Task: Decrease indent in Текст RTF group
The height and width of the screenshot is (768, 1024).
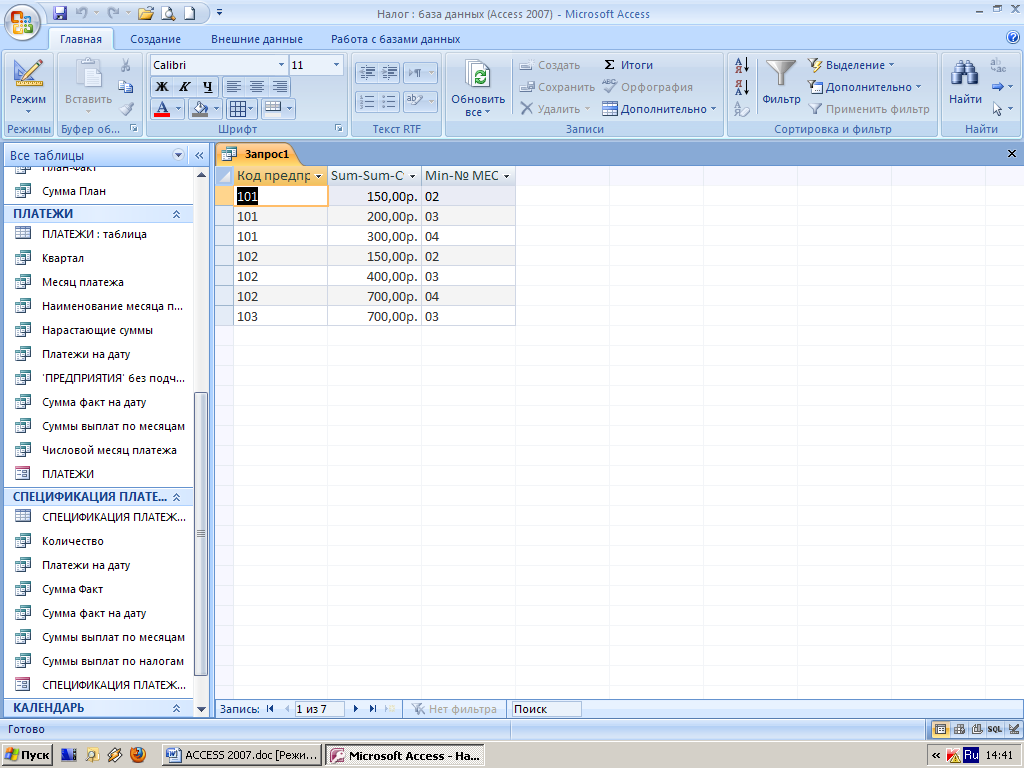Action: click(x=368, y=72)
